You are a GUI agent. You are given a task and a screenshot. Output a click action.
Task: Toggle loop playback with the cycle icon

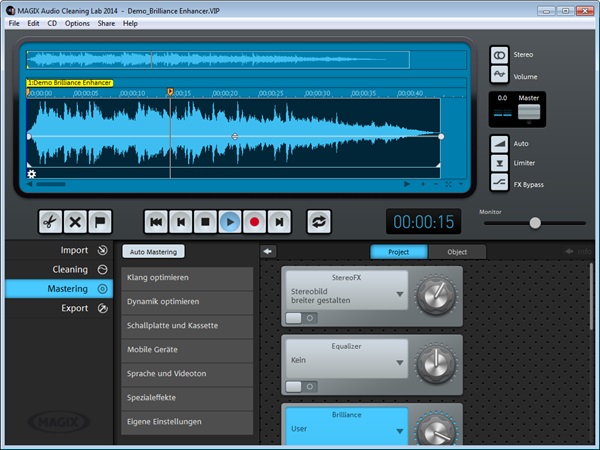[319, 221]
